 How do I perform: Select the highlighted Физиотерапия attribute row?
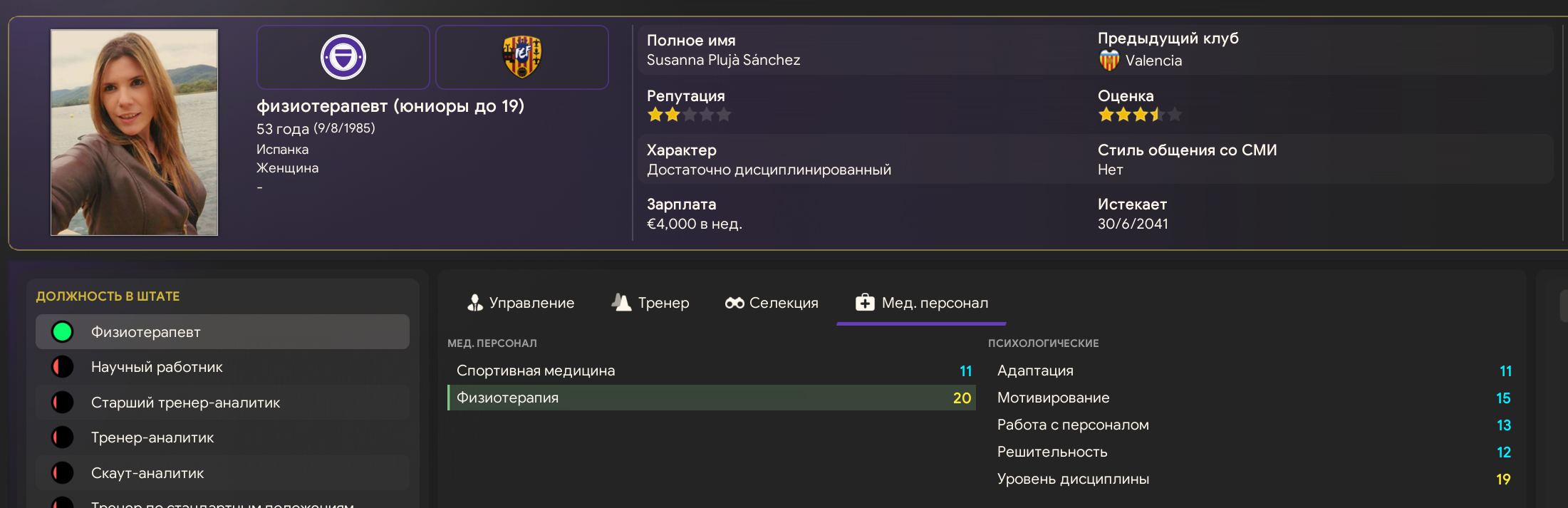click(711, 398)
